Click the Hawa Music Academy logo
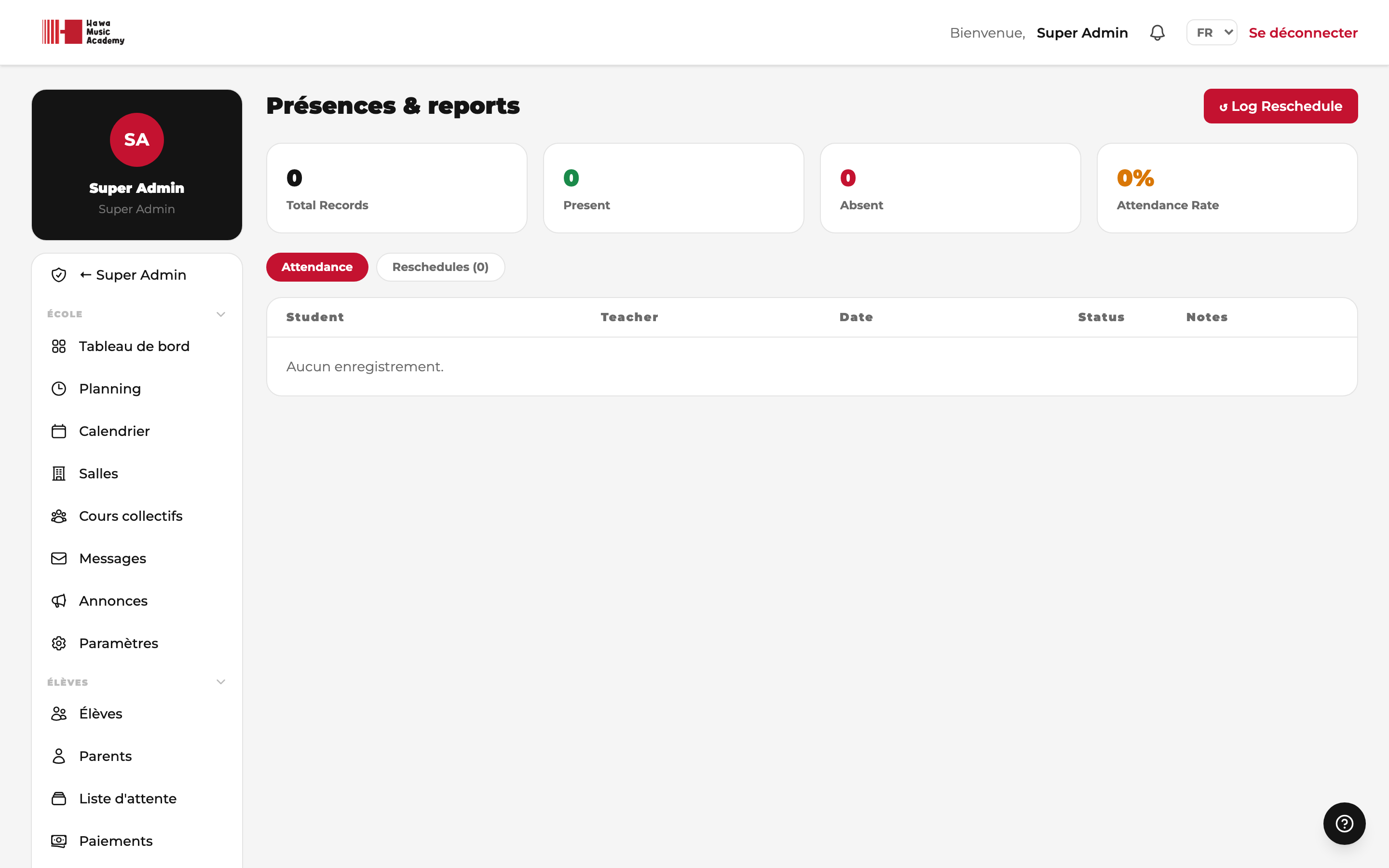Viewport: 1389px width, 868px height. tap(83, 32)
